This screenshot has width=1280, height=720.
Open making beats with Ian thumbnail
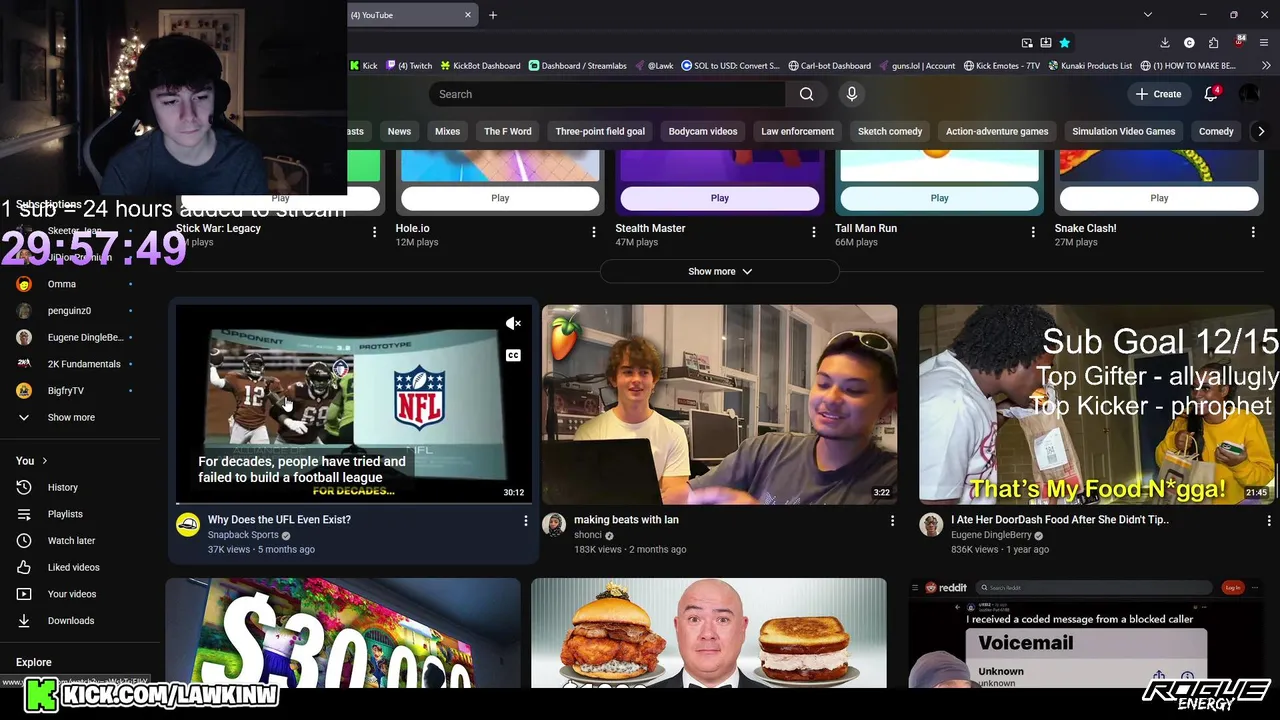(720, 404)
